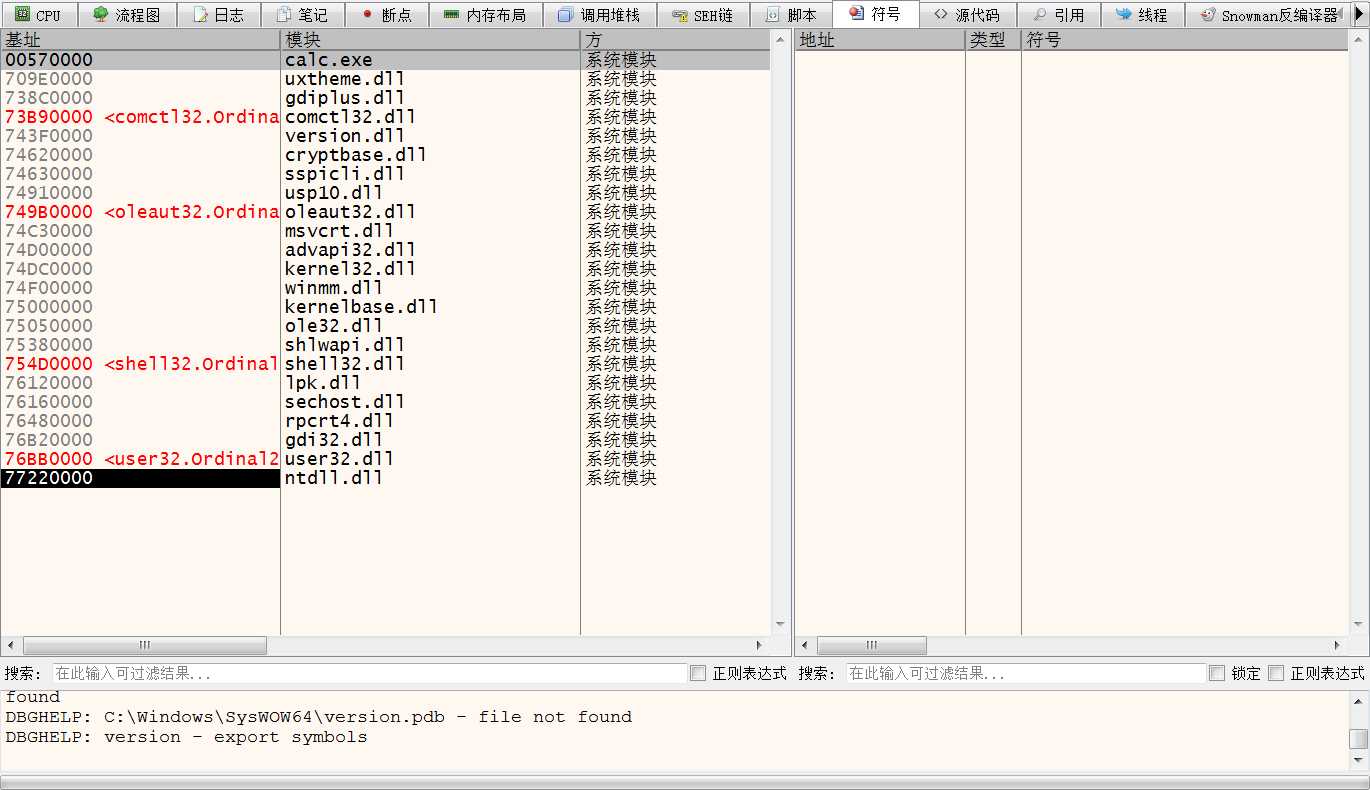Switch to the 引用 references tab

click(x=1058, y=14)
